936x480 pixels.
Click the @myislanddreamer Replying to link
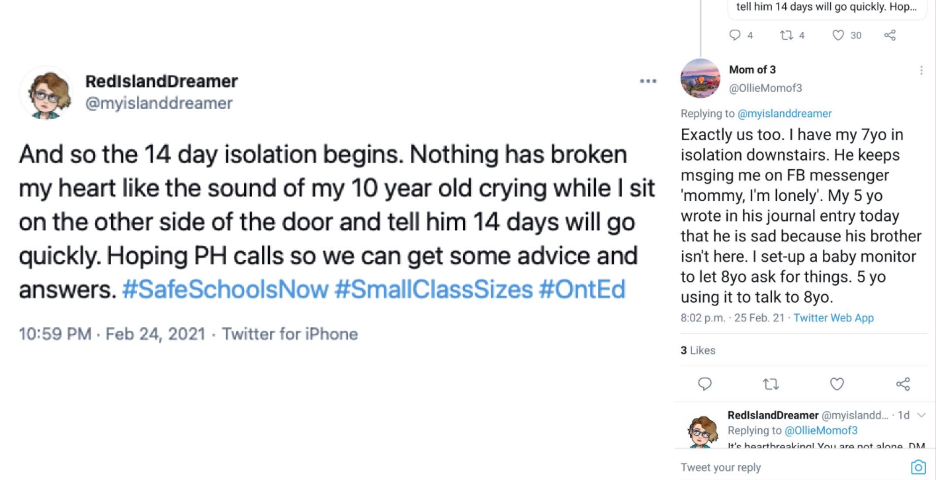point(784,113)
